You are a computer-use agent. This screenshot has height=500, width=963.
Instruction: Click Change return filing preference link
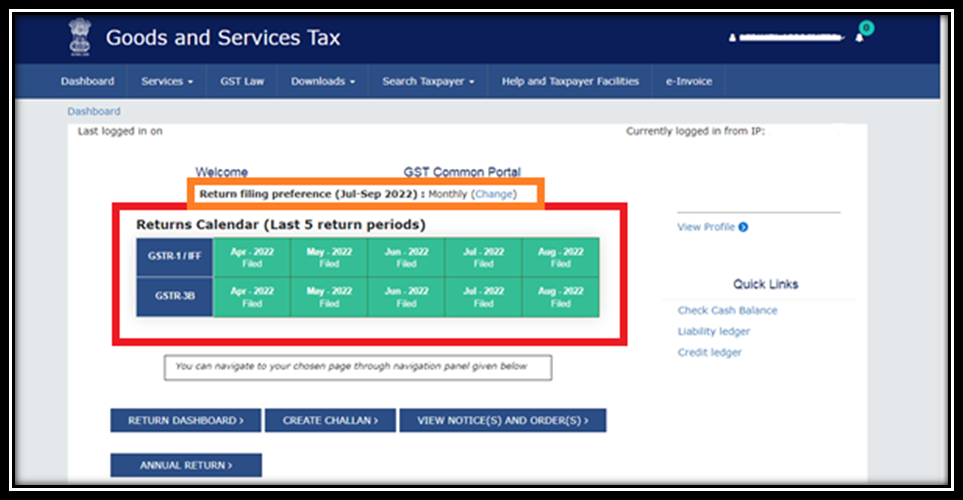coord(494,194)
